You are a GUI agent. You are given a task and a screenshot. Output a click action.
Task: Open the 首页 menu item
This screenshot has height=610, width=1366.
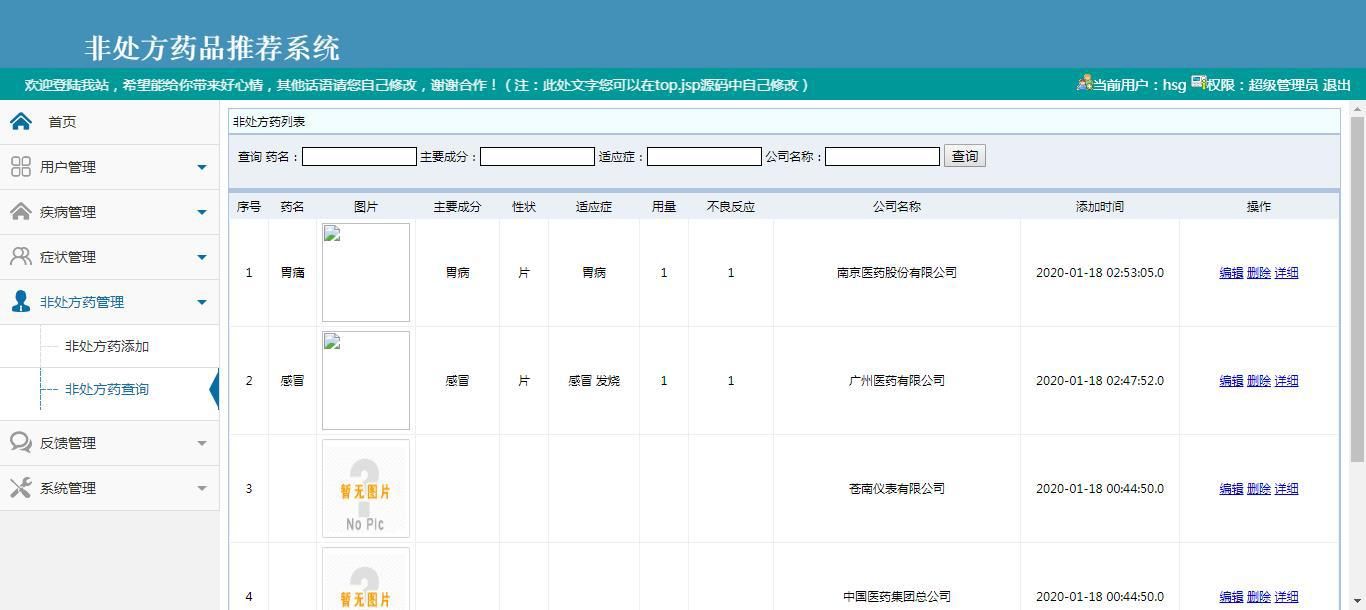109,122
